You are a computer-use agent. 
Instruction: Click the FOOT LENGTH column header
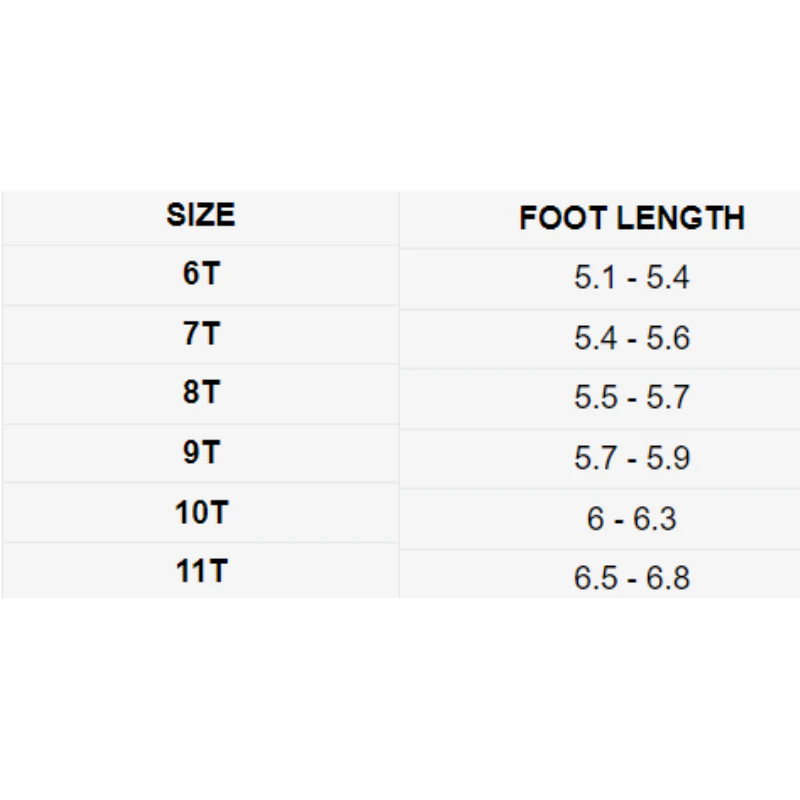pos(631,218)
